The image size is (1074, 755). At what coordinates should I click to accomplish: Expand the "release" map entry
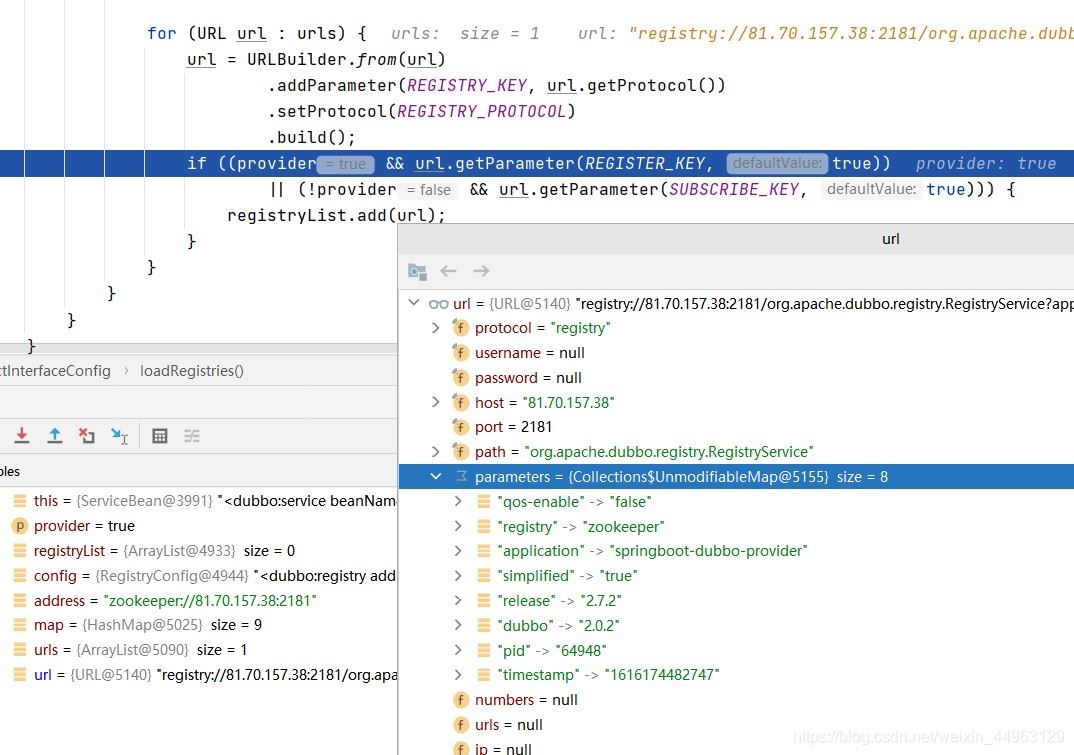click(458, 600)
